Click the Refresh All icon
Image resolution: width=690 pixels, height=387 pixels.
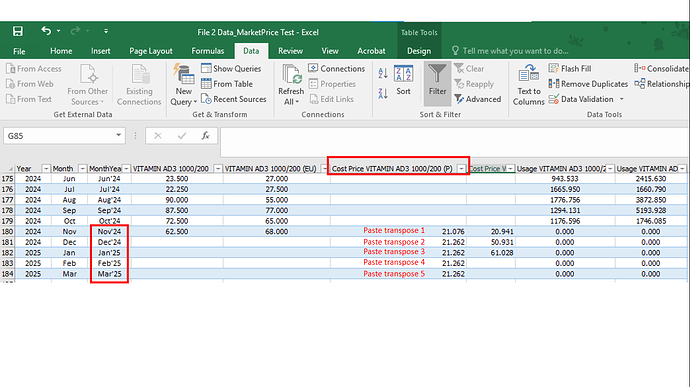[291, 85]
